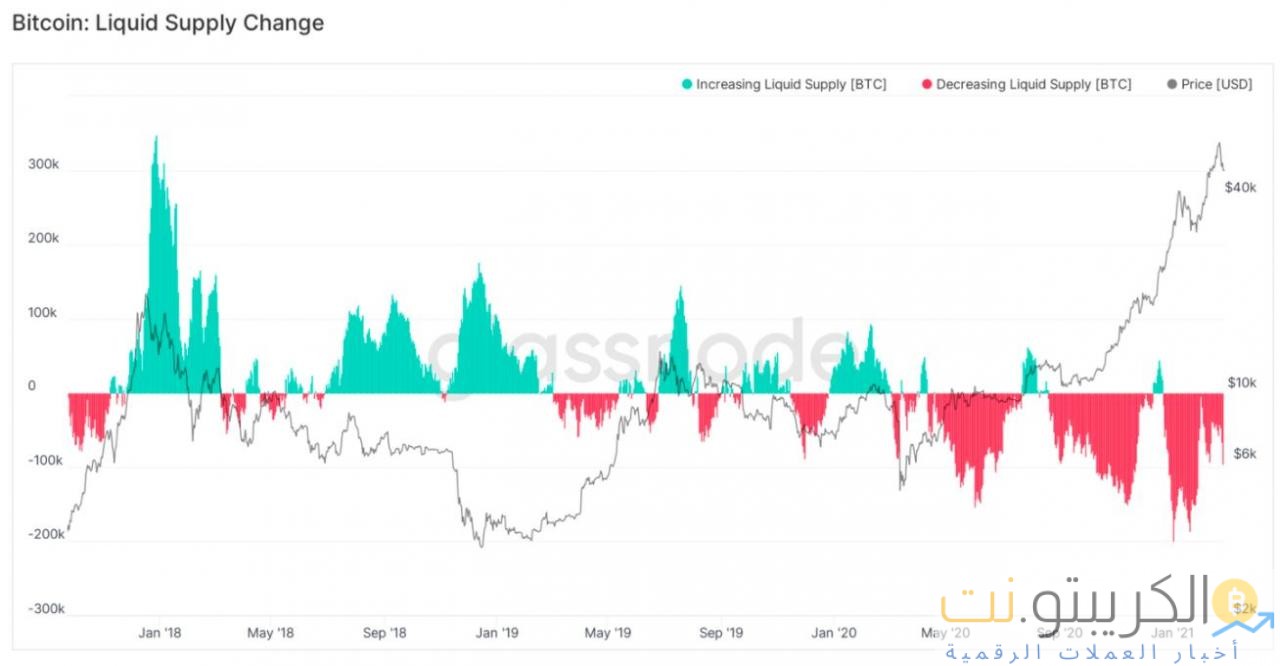The image size is (1280, 666).
Task: Toggle the Increasing Liquid Supply [BTC] series label
Action: click(791, 85)
